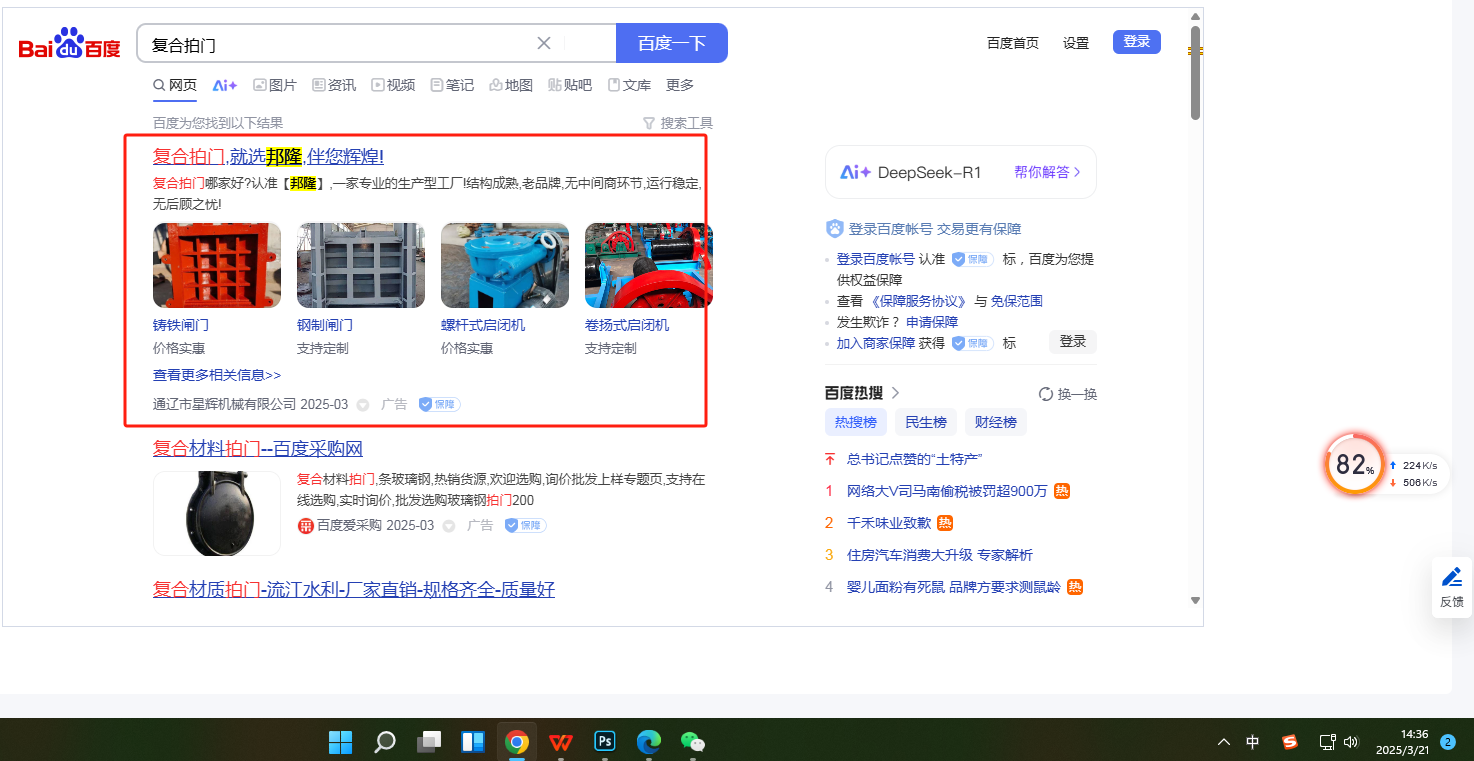Click the DeepSeek-R1 AI icon
Screen dimensions: 1474x761
[855, 172]
